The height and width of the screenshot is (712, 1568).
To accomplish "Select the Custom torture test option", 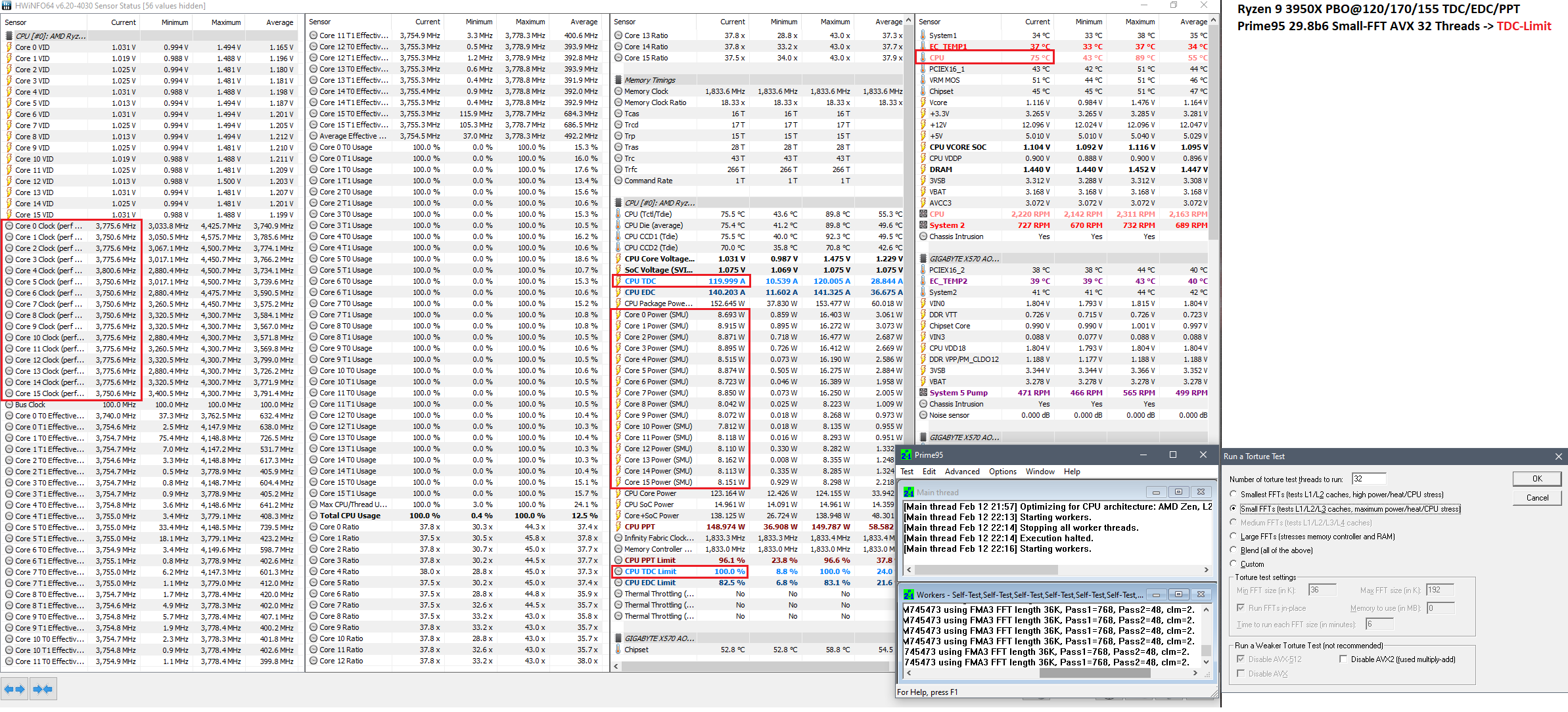I will pyautogui.click(x=1234, y=564).
